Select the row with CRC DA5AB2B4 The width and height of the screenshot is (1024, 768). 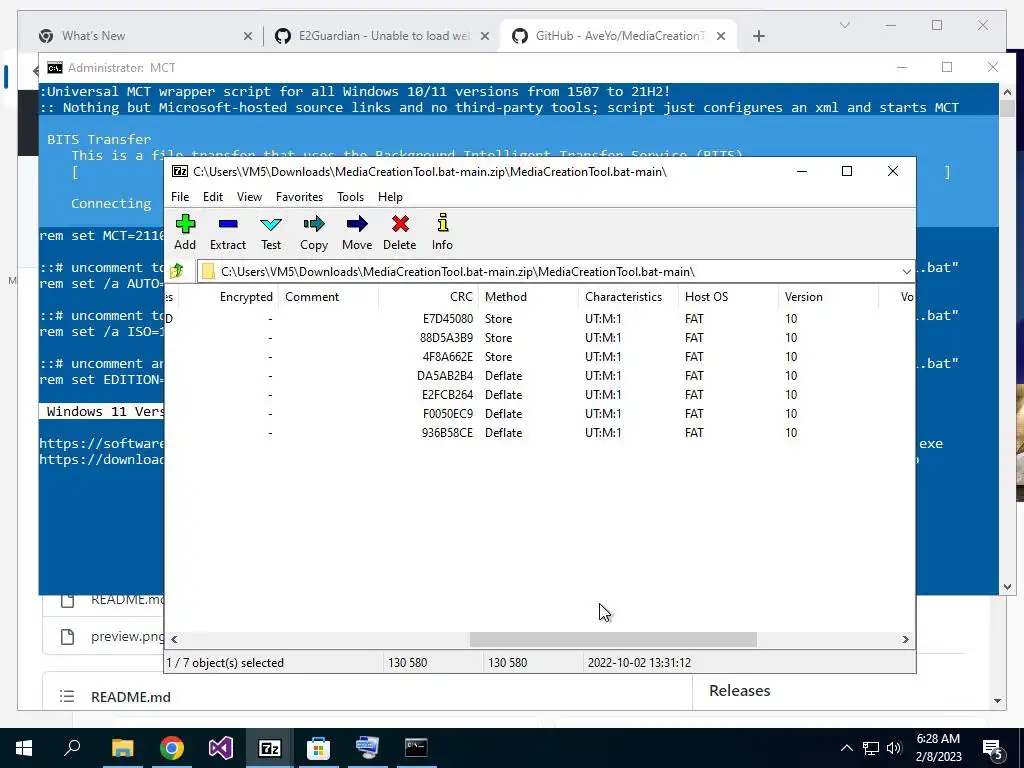[x=539, y=376]
